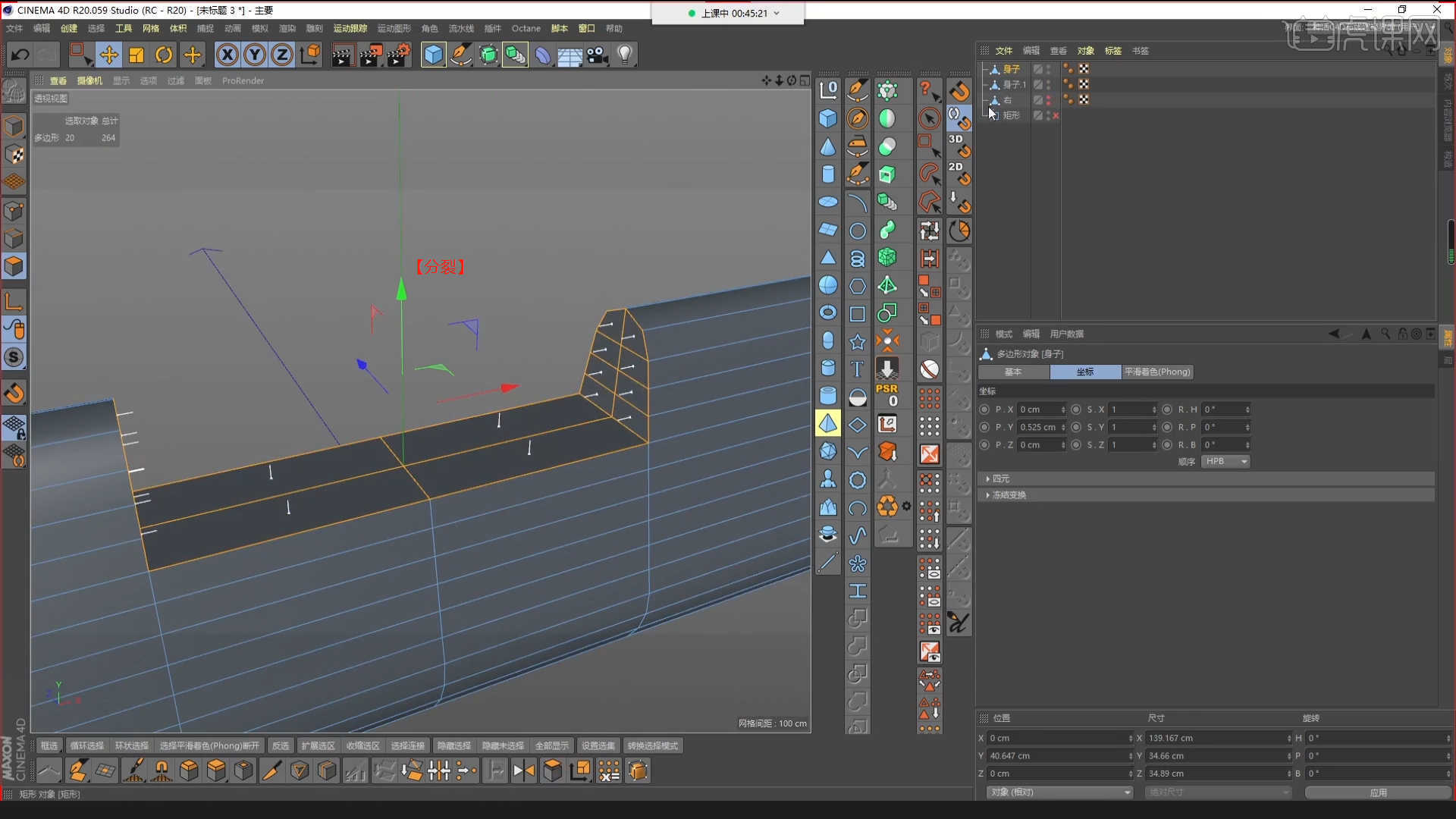
Task: Click the Knife tool icon in bottom toolbar
Action: (x=271, y=770)
